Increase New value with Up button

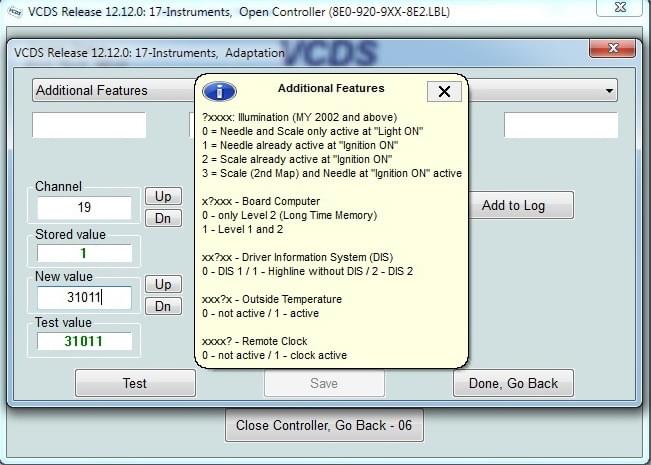pyautogui.click(x=163, y=284)
